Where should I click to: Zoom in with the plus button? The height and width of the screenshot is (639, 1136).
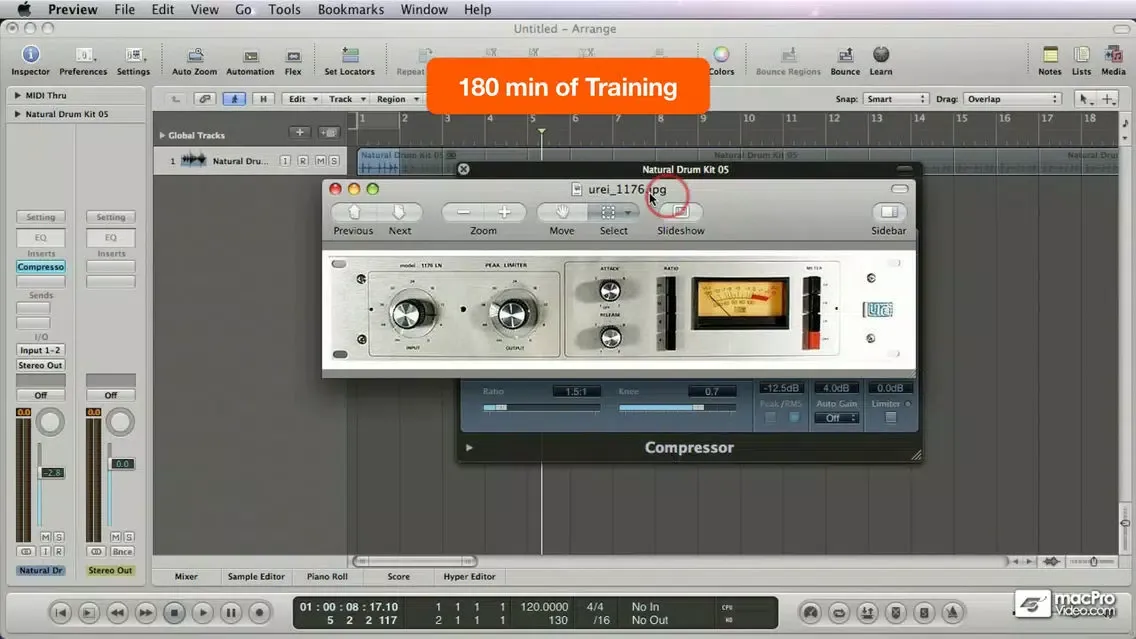click(x=505, y=212)
